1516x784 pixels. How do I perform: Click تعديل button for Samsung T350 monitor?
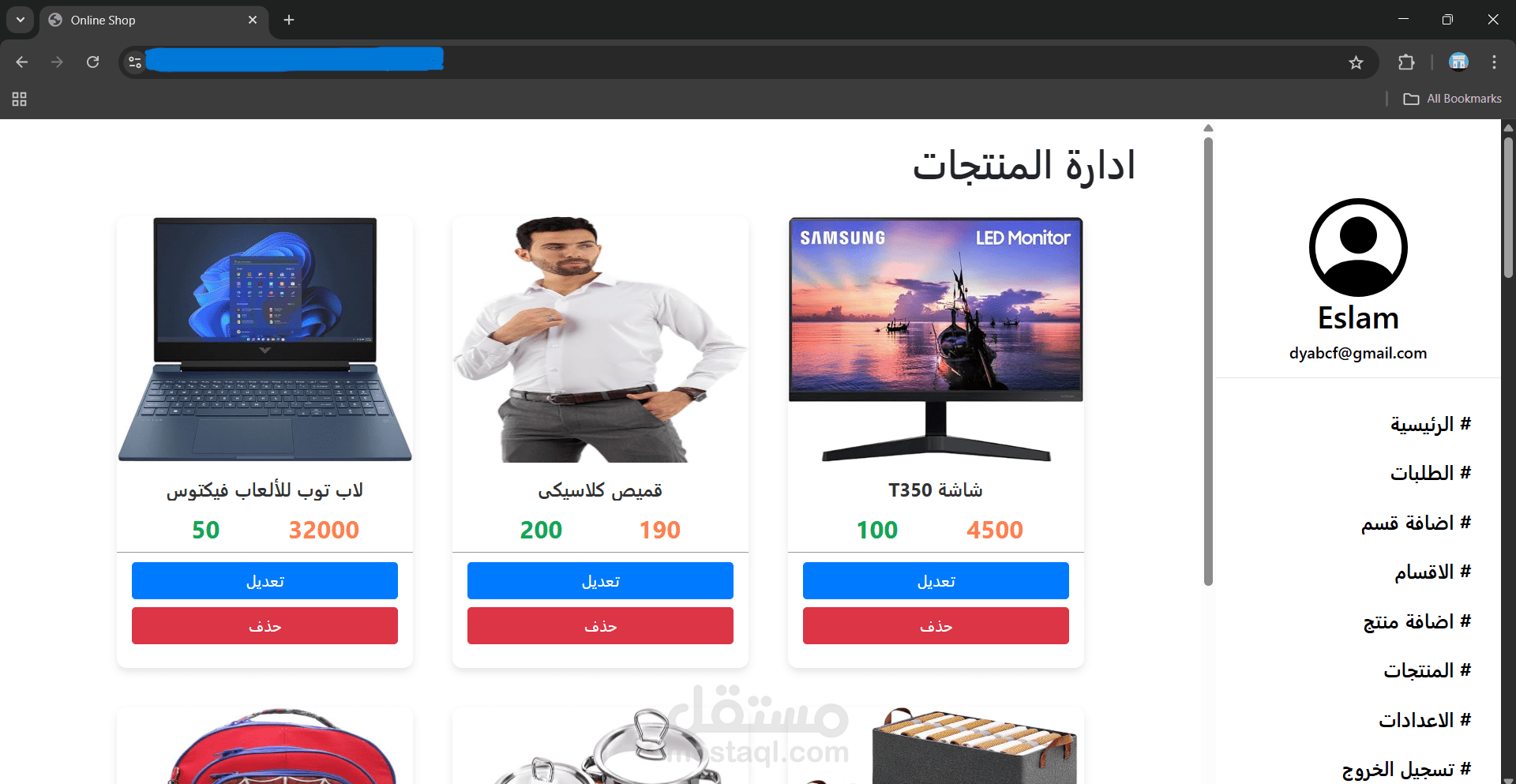[x=936, y=580]
